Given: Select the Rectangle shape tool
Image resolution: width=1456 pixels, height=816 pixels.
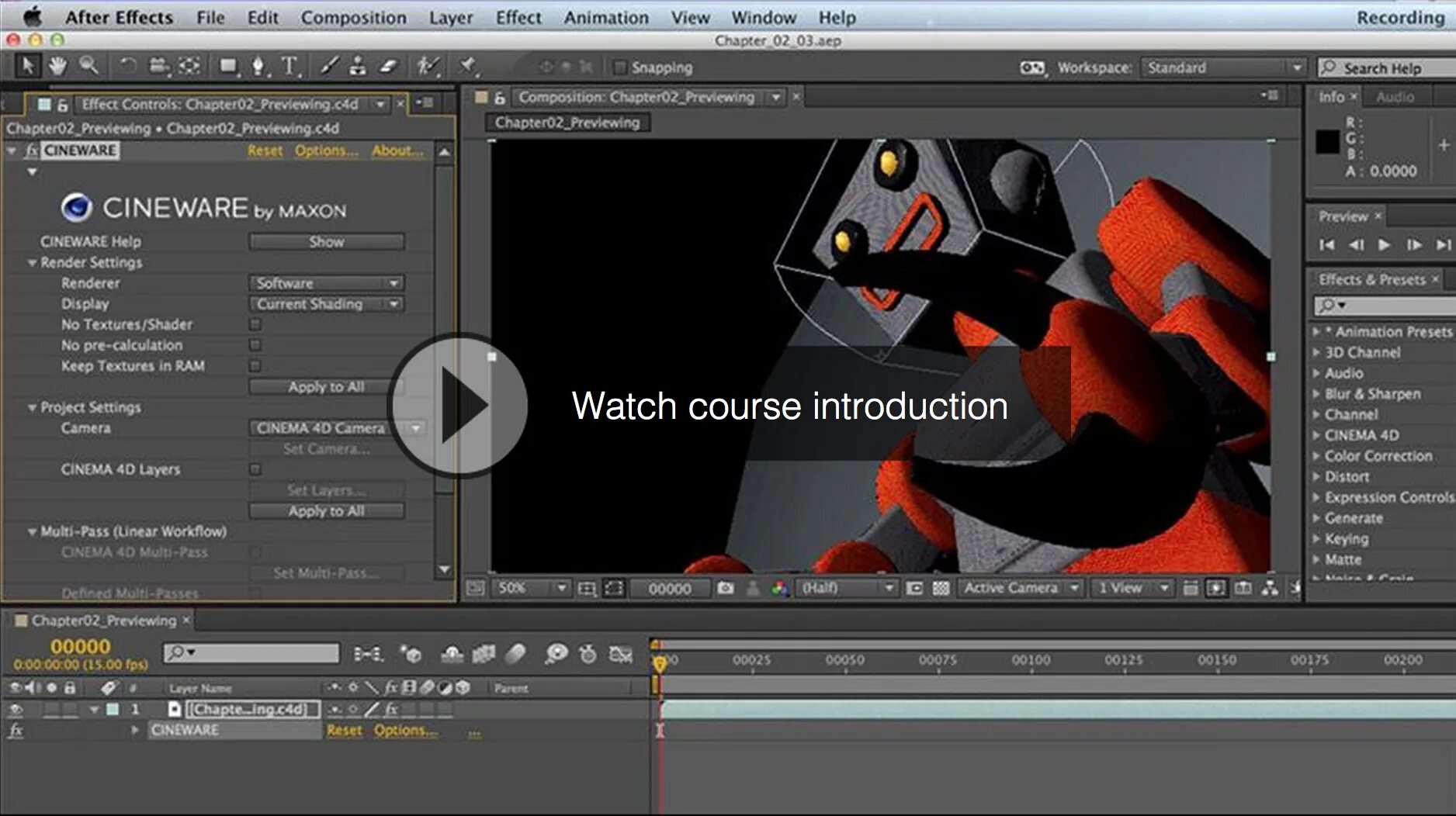Looking at the screenshot, I should [228, 66].
